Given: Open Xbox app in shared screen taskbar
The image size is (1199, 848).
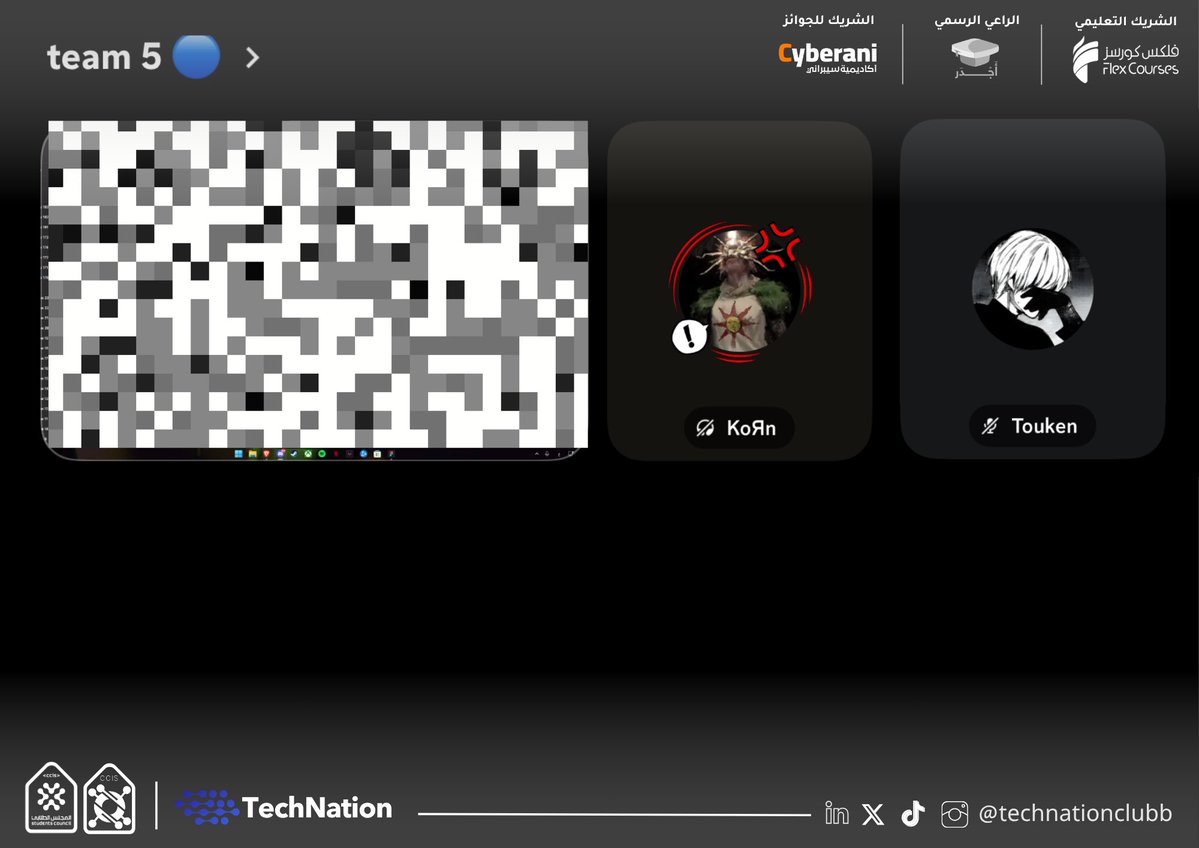Looking at the screenshot, I should [x=308, y=453].
